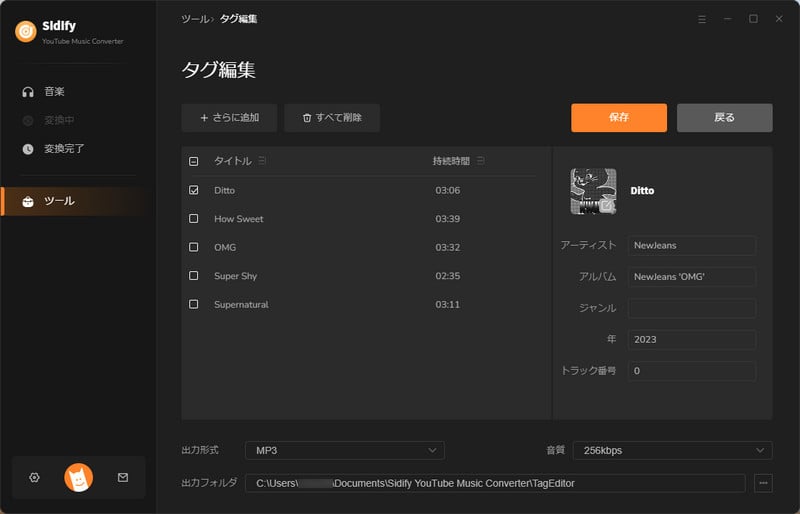Click the 年 field showing 2023
This screenshot has height=514, width=800.
691,339
